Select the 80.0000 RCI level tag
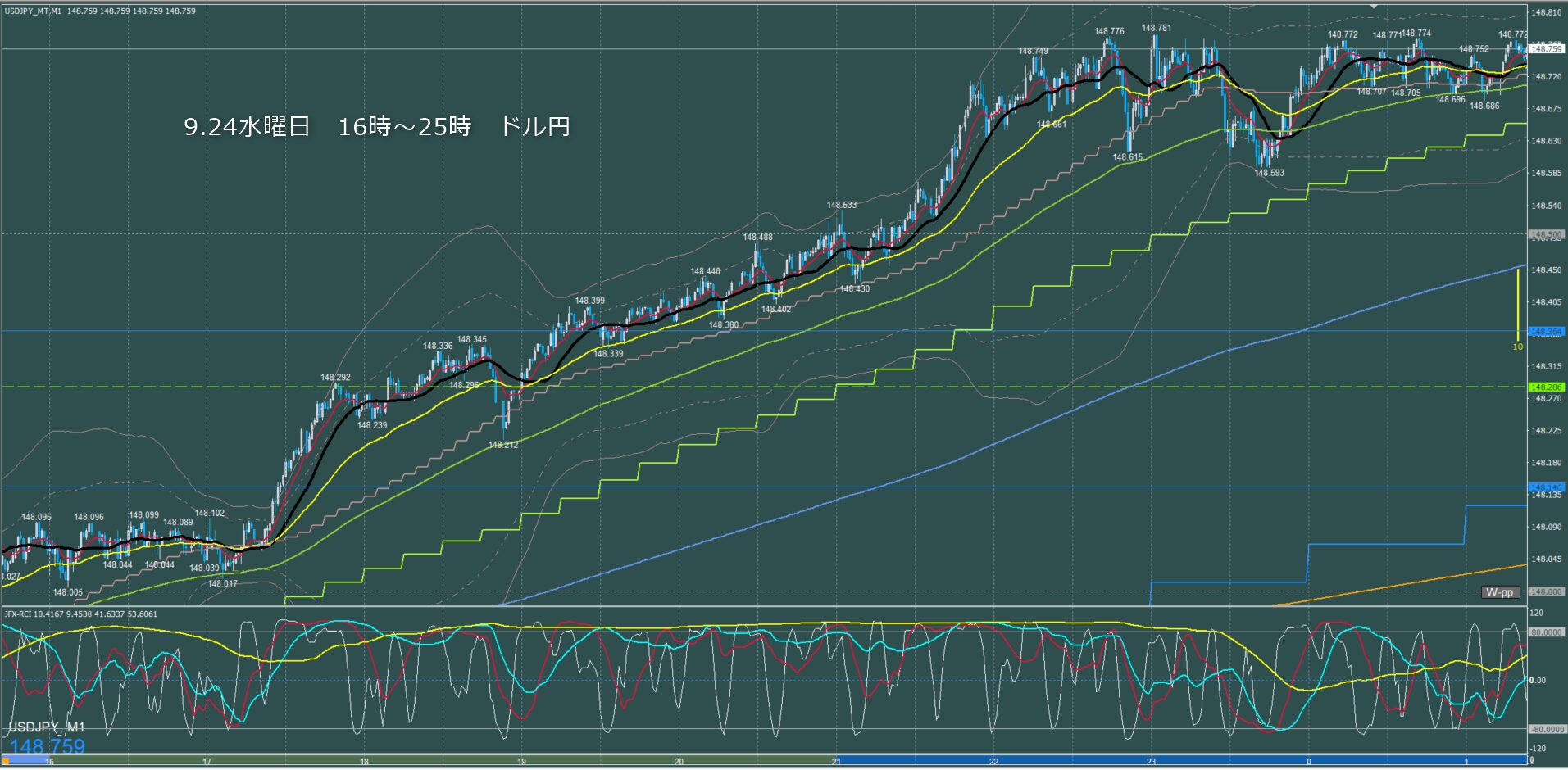This screenshot has height=770, width=1568. coord(1547,632)
